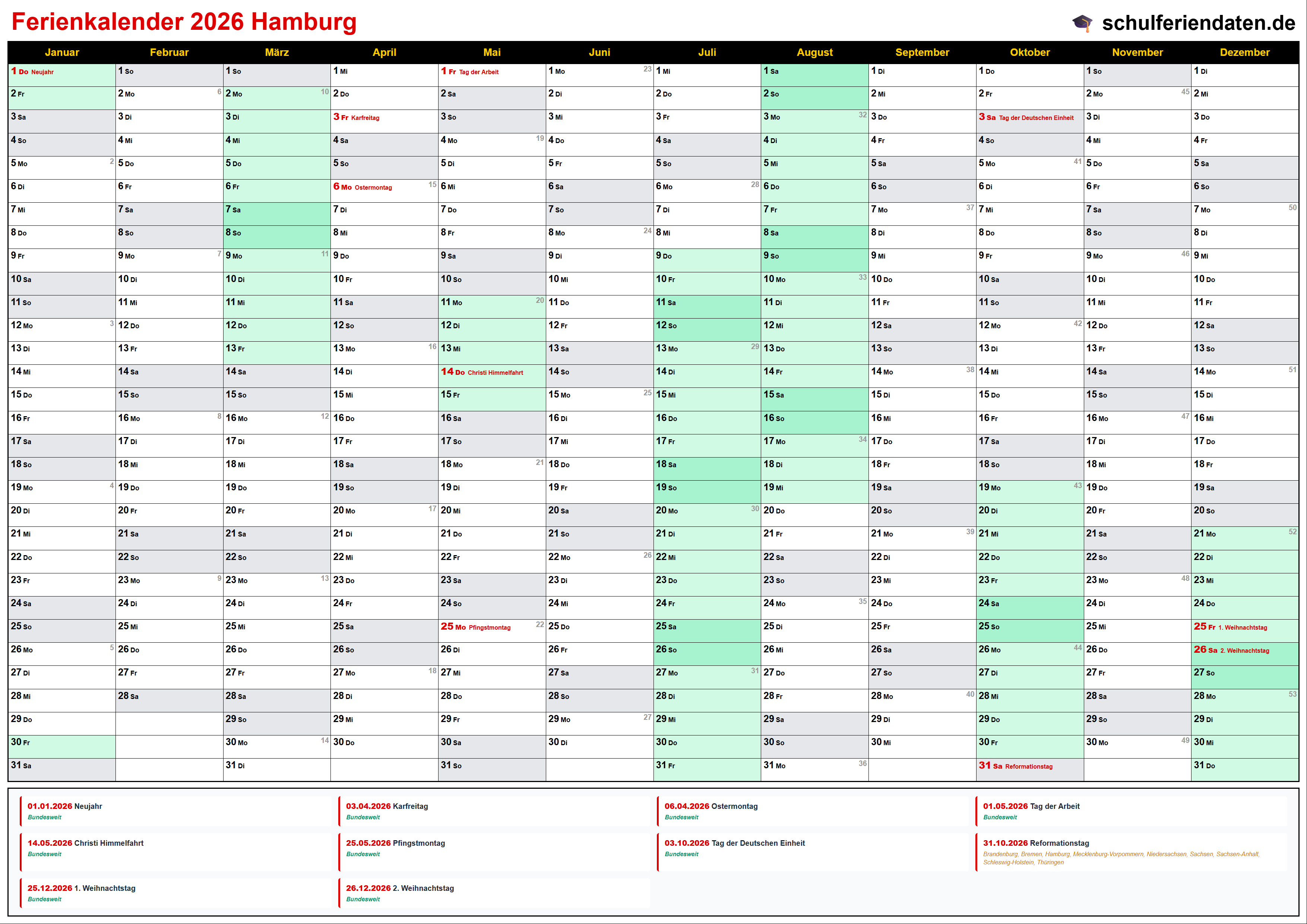Open the 26.12.2026 2. Weihnachtstag legend entry
Image resolution: width=1307 pixels, height=924 pixels.
click(400, 888)
